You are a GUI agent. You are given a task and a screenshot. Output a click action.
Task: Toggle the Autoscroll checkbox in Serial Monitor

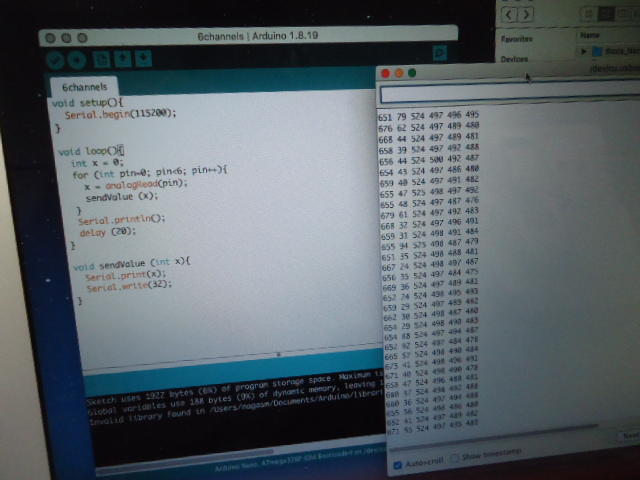(397, 465)
